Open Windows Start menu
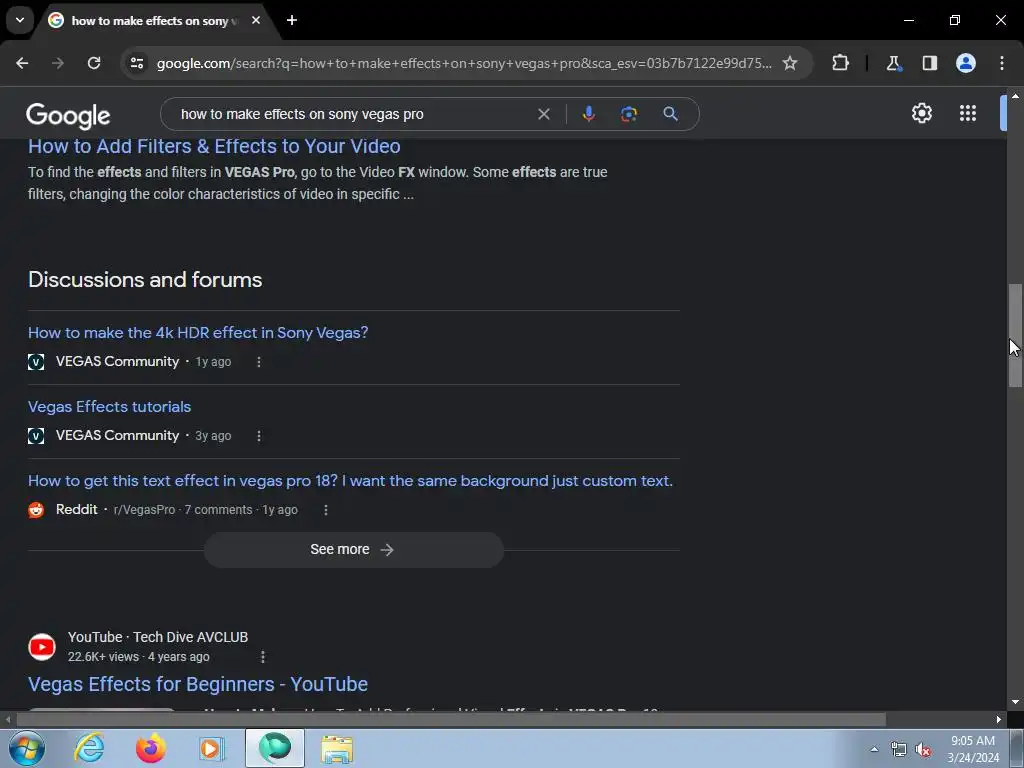The width and height of the screenshot is (1024, 768). click(26, 748)
